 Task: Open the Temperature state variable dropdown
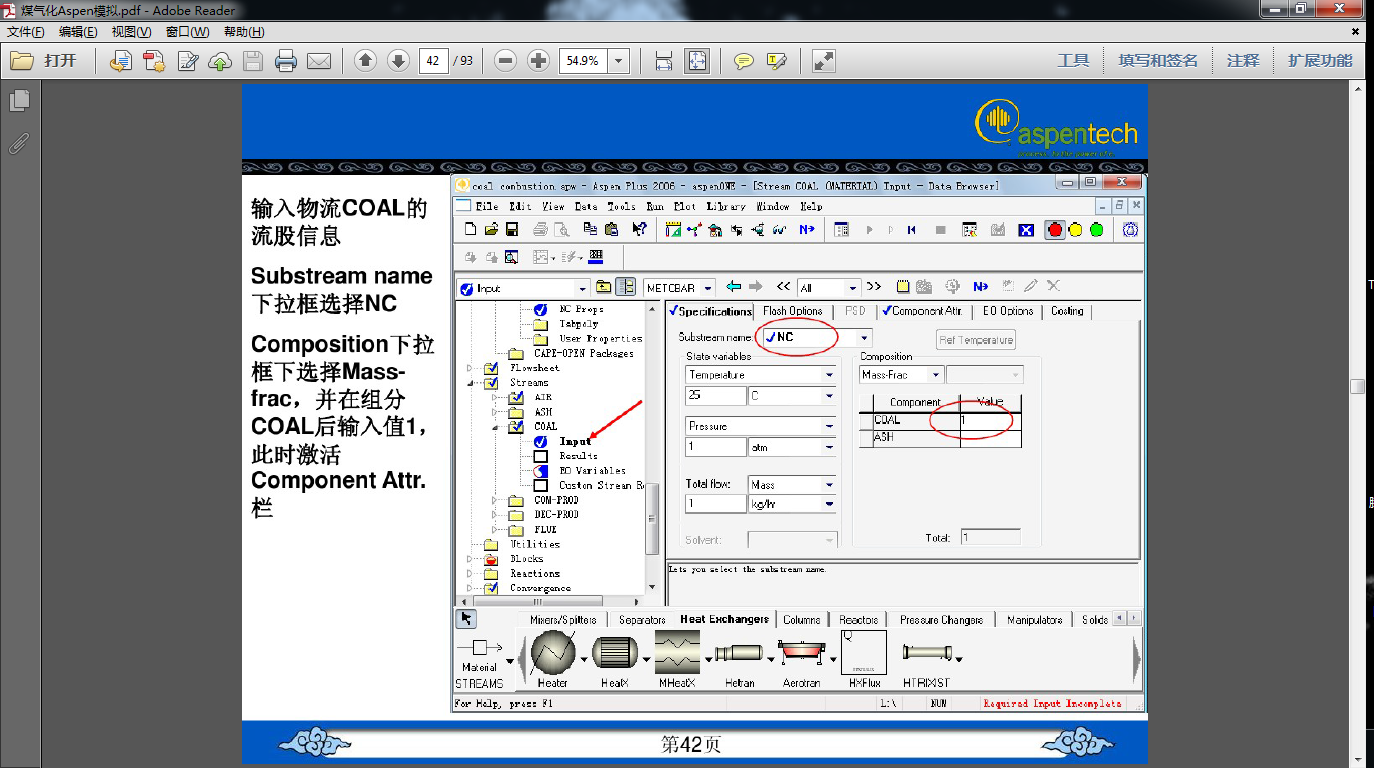829,375
